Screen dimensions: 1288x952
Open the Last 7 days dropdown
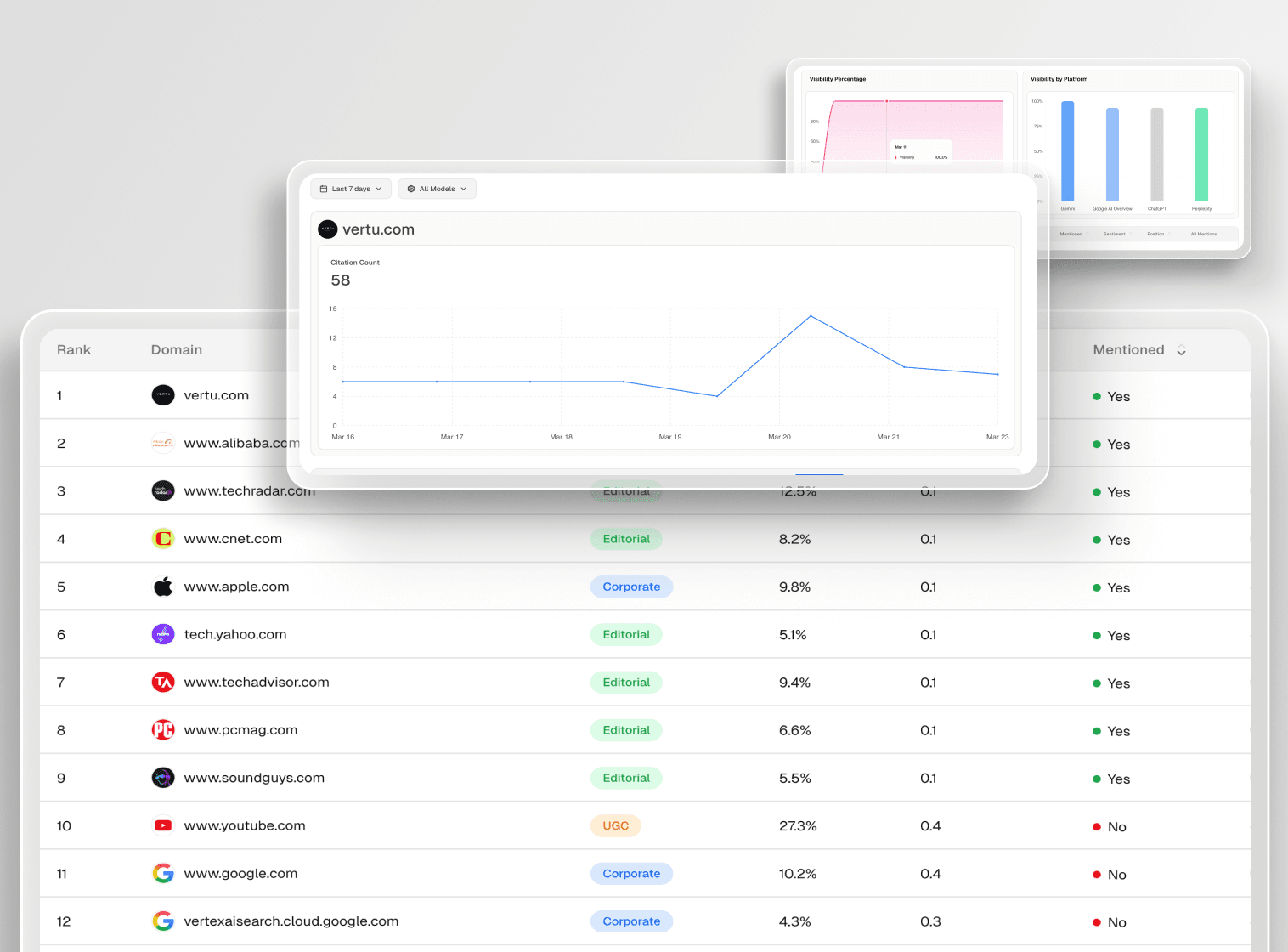[x=350, y=189]
